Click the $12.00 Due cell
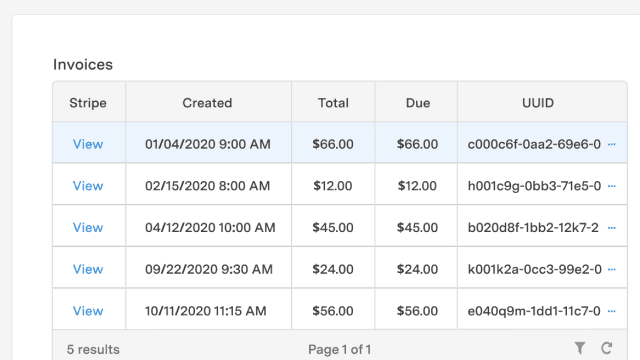Screen dimensions: 640x360 416,184
